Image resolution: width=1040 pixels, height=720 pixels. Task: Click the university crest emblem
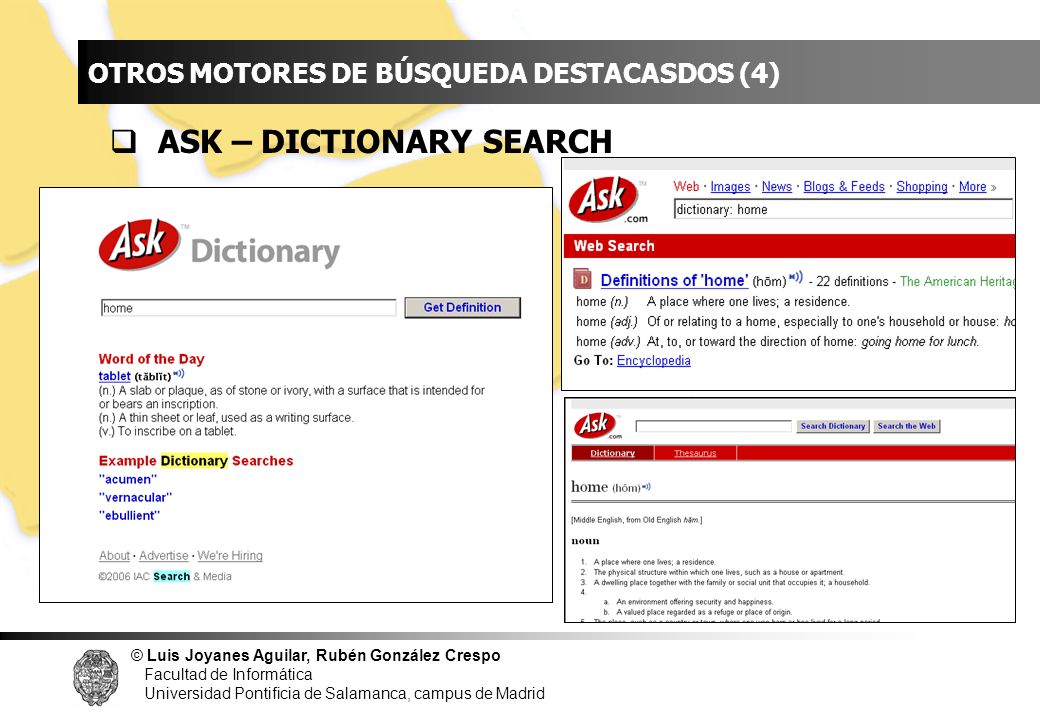(96, 678)
